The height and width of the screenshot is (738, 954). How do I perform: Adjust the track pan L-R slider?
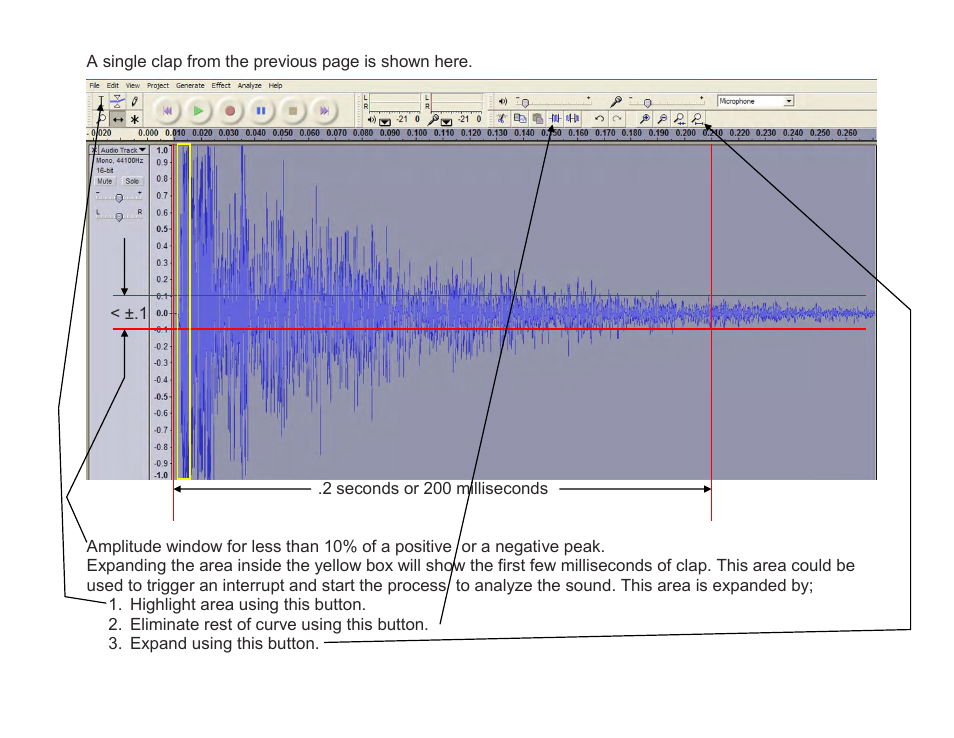(x=119, y=215)
